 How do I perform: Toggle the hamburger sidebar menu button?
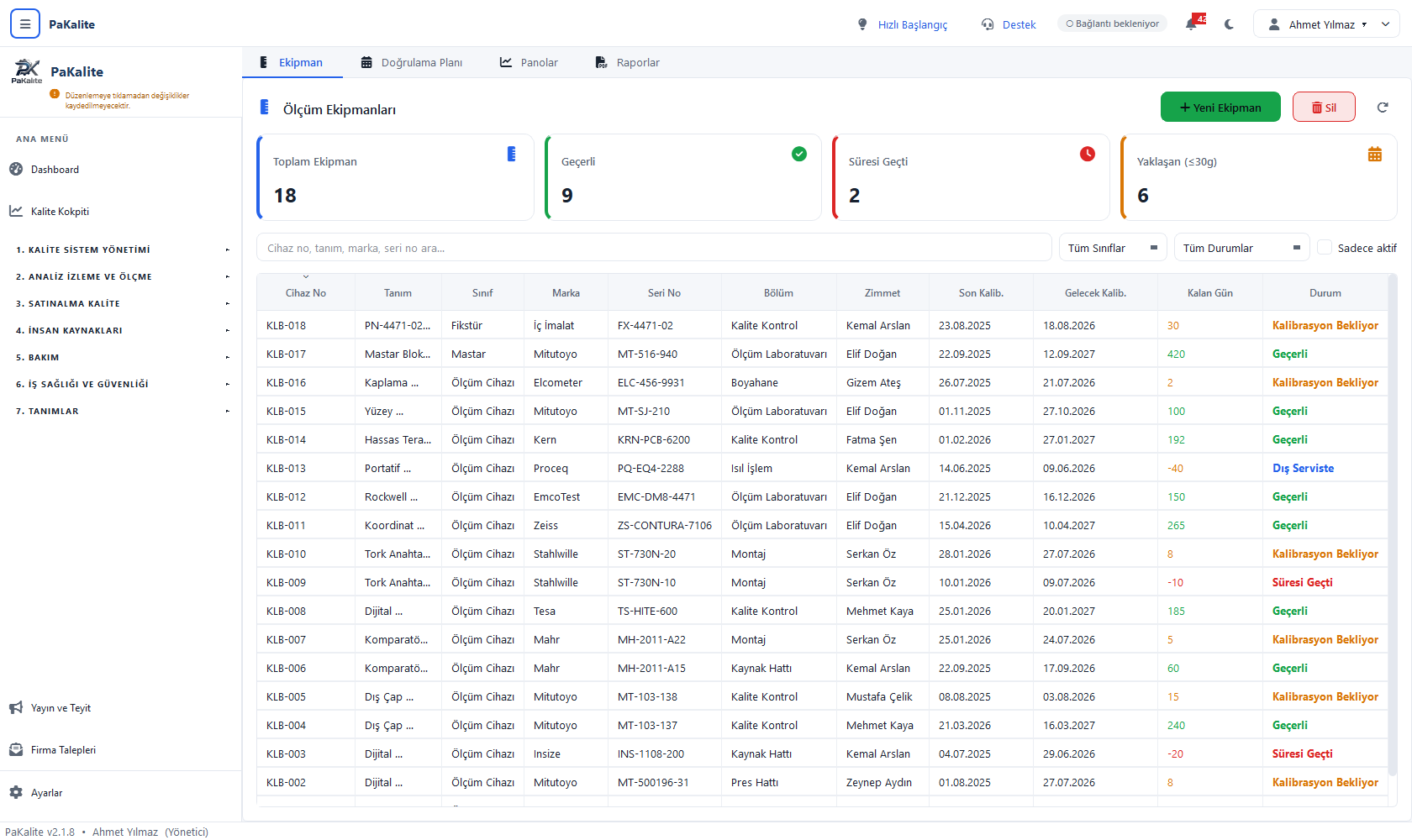(25, 24)
